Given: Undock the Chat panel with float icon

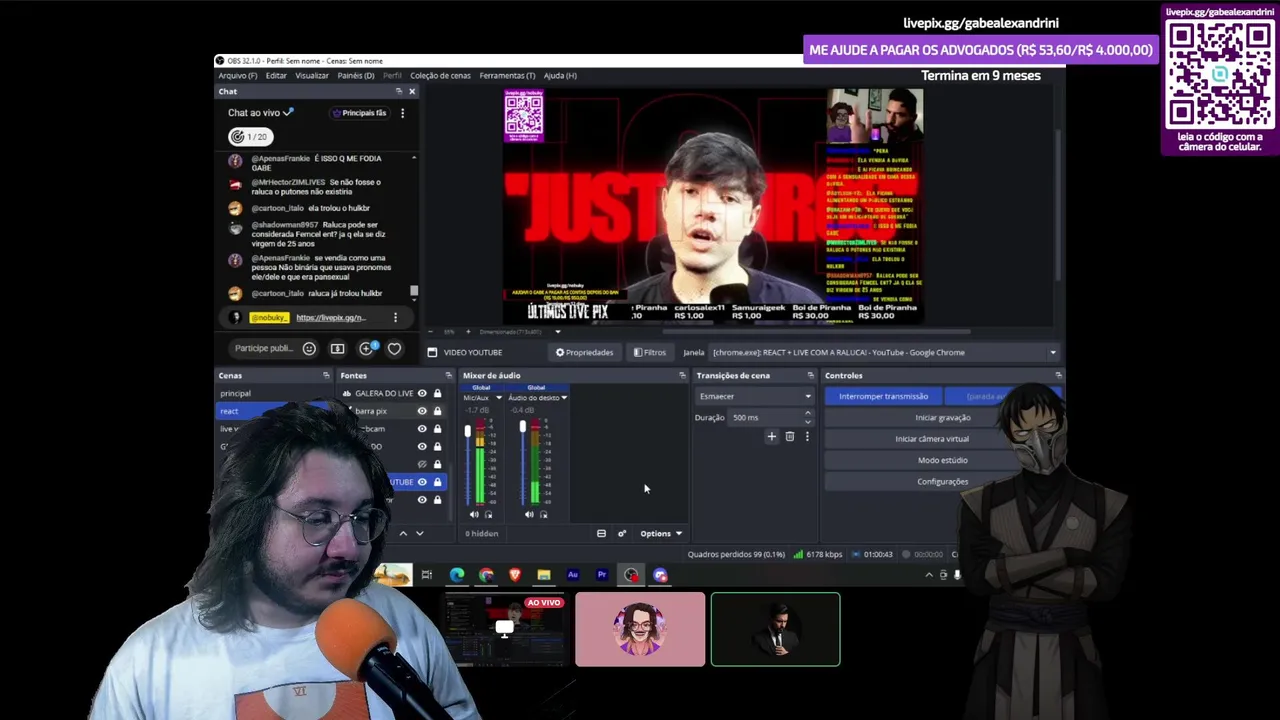Looking at the screenshot, I should (398, 91).
